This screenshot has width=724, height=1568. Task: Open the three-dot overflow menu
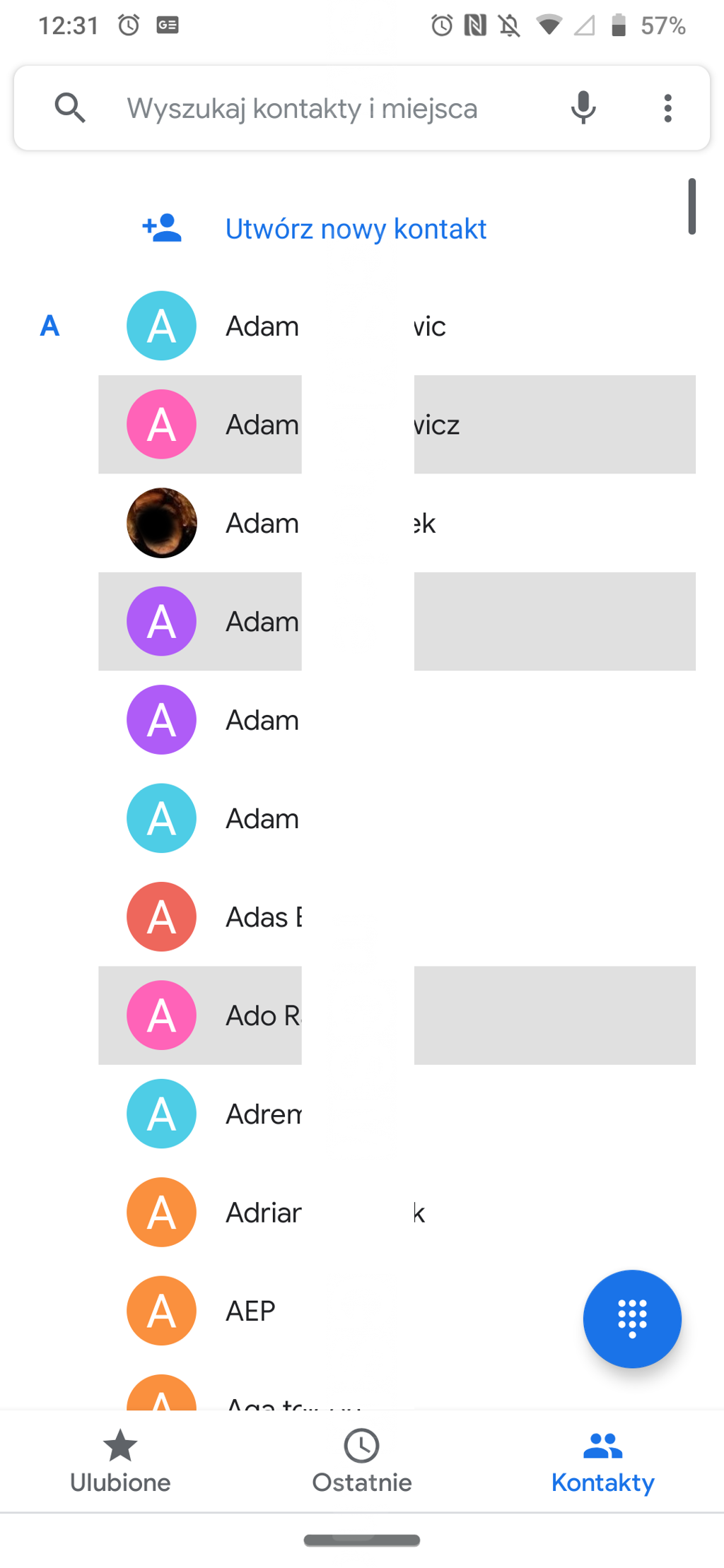(667, 108)
